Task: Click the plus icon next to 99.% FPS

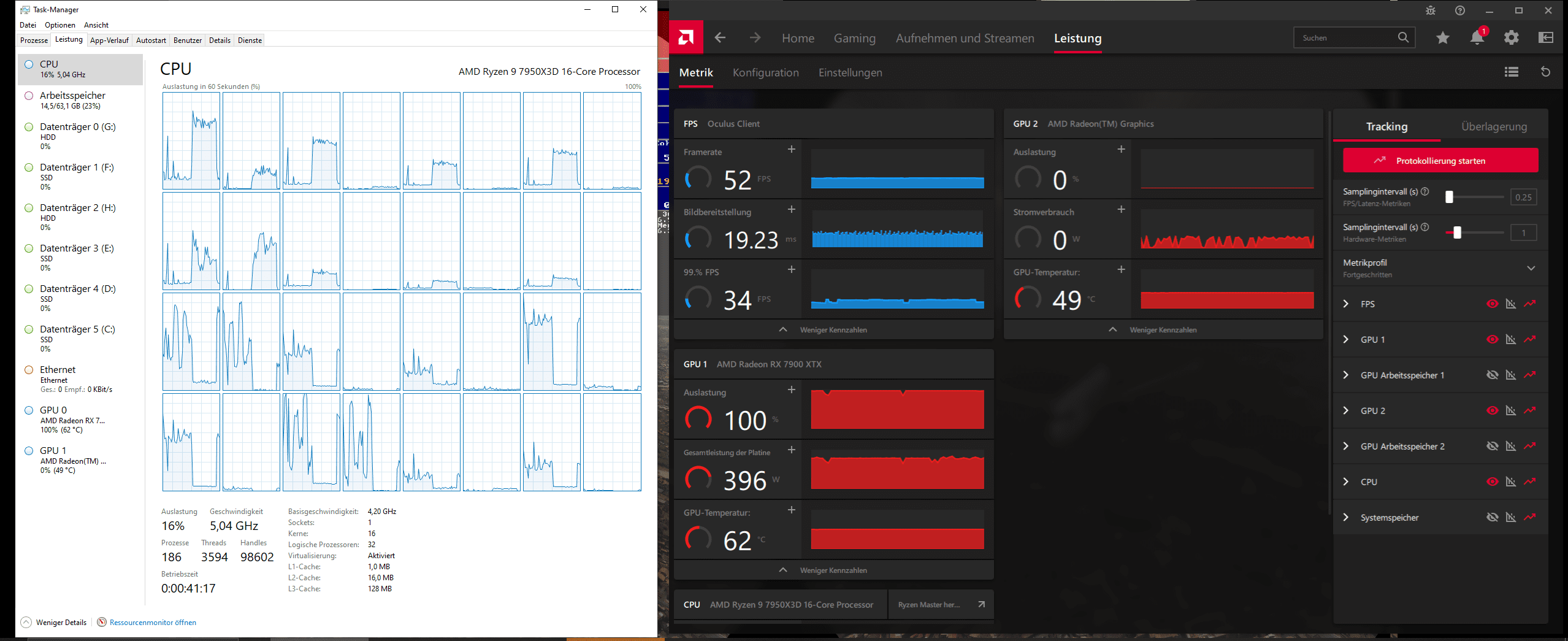Action: (x=792, y=269)
